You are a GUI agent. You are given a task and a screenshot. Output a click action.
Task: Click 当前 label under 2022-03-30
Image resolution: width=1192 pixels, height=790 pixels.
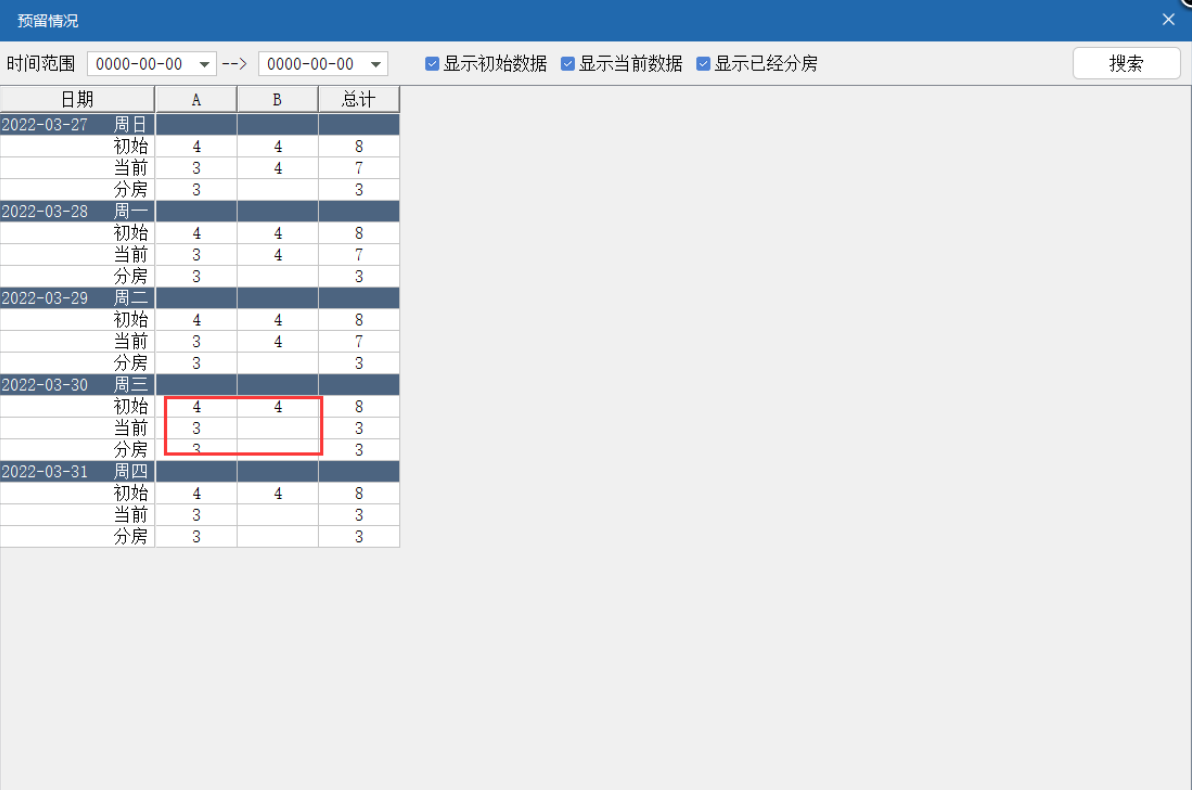pos(131,427)
